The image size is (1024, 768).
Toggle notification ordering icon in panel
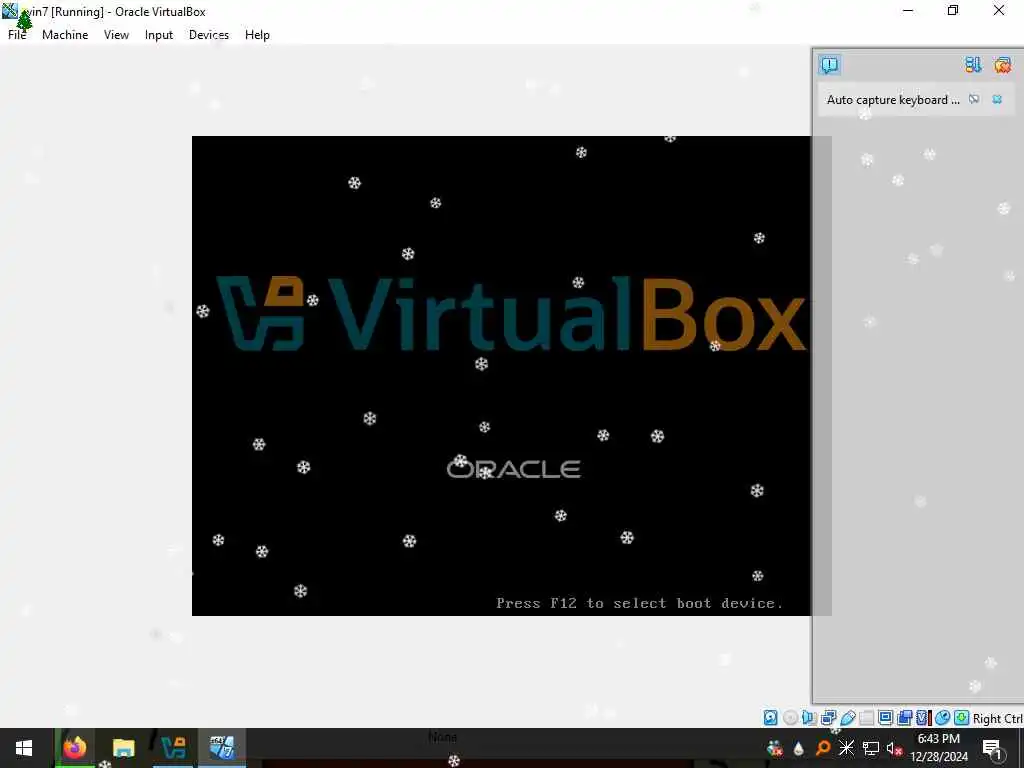point(973,65)
